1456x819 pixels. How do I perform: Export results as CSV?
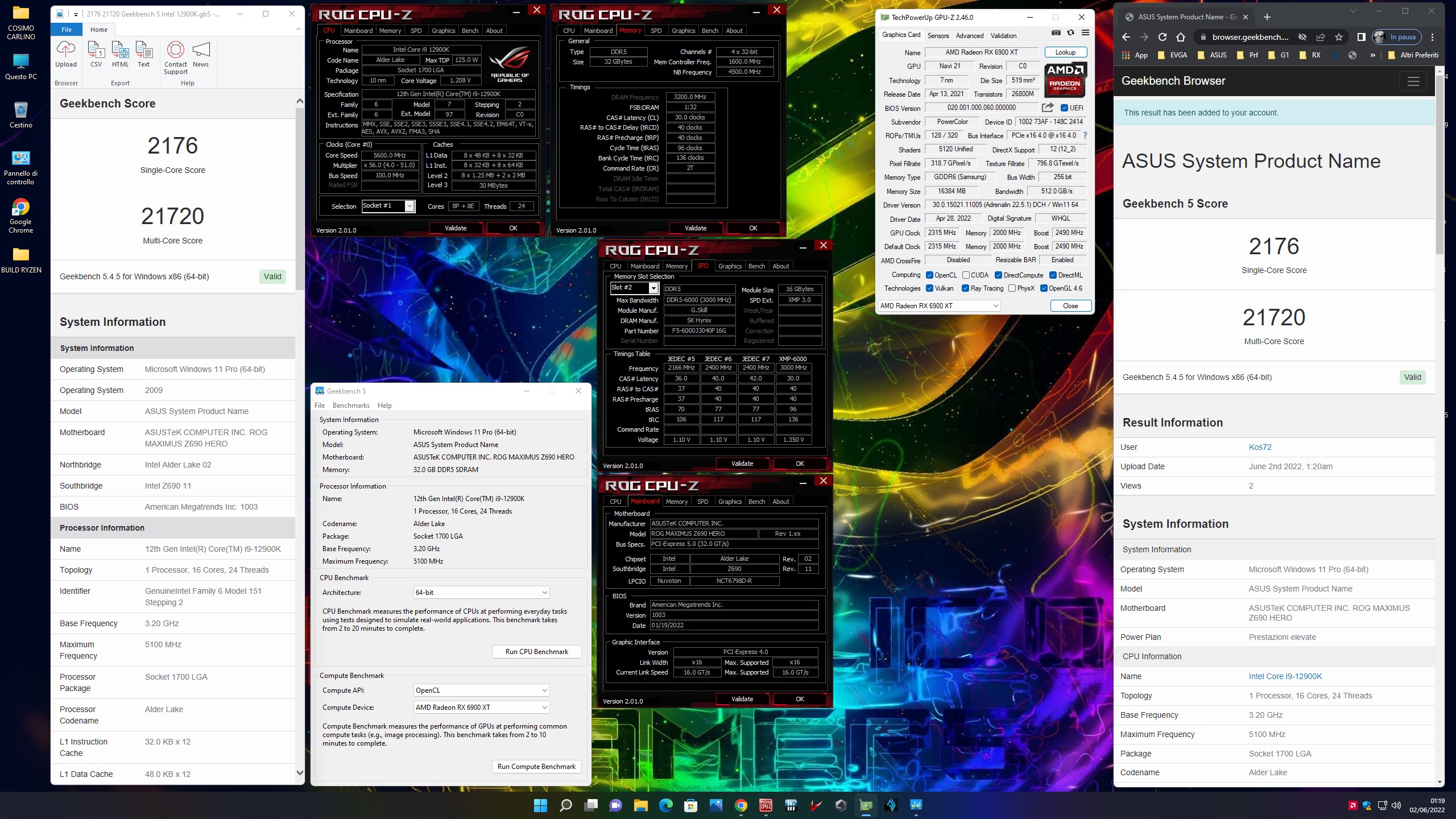pyautogui.click(x=96, y=55)
